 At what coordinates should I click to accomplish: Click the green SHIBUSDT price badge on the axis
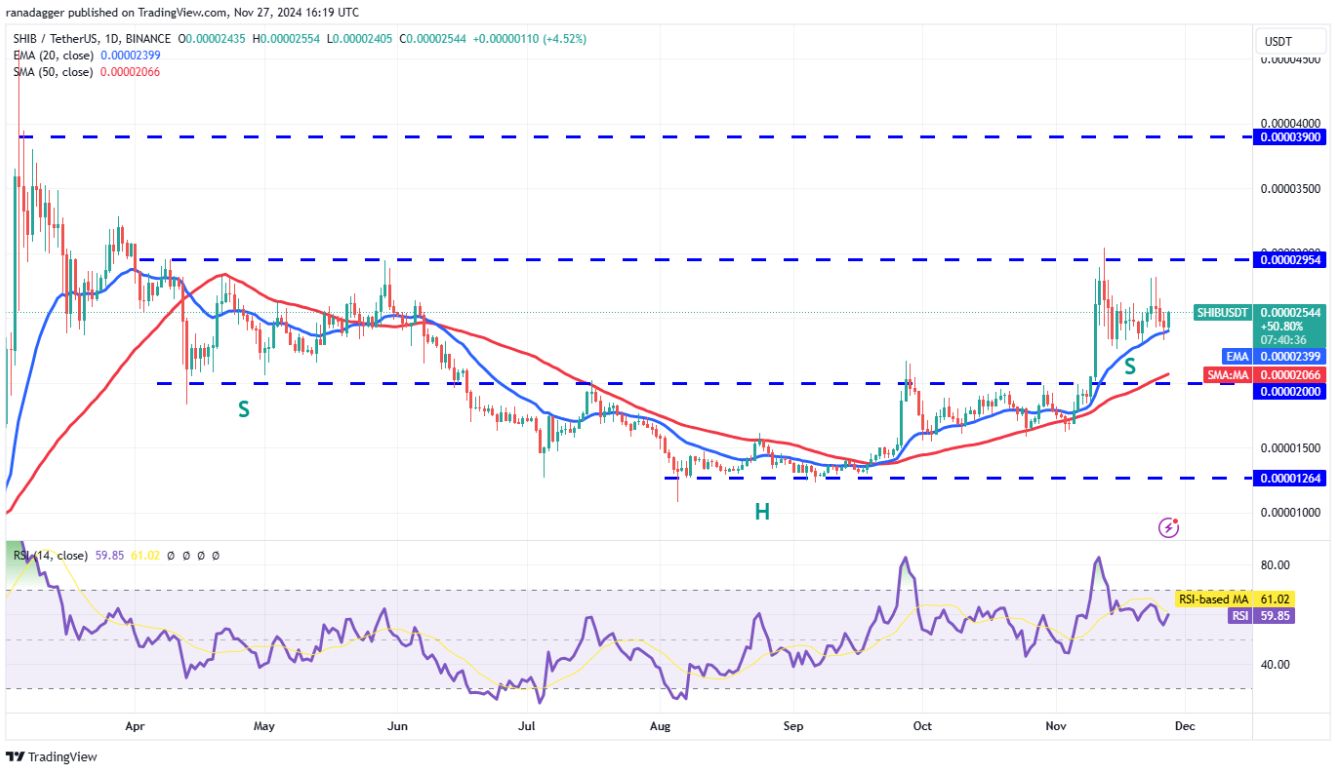tap(1222, 313)
